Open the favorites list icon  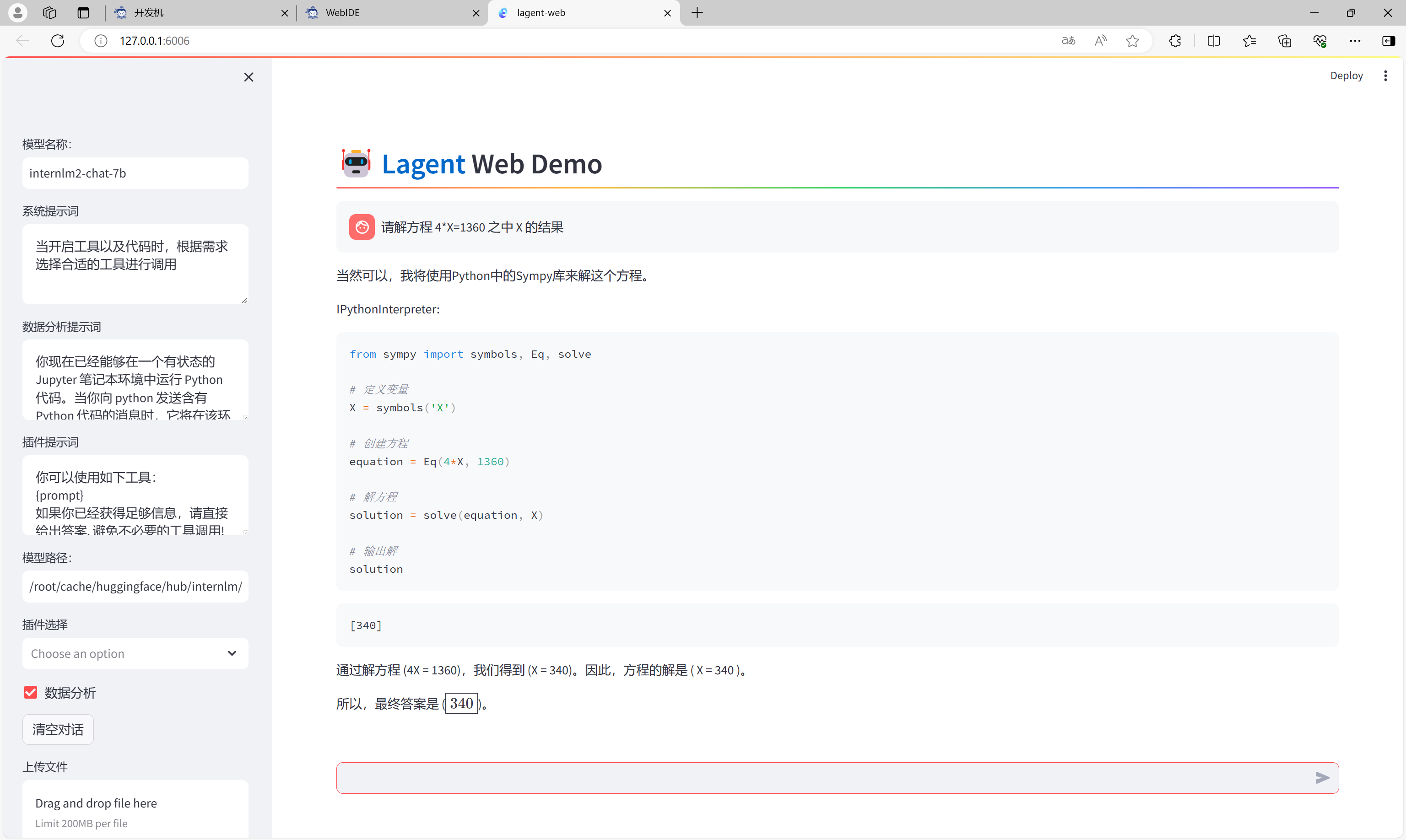1249,41
